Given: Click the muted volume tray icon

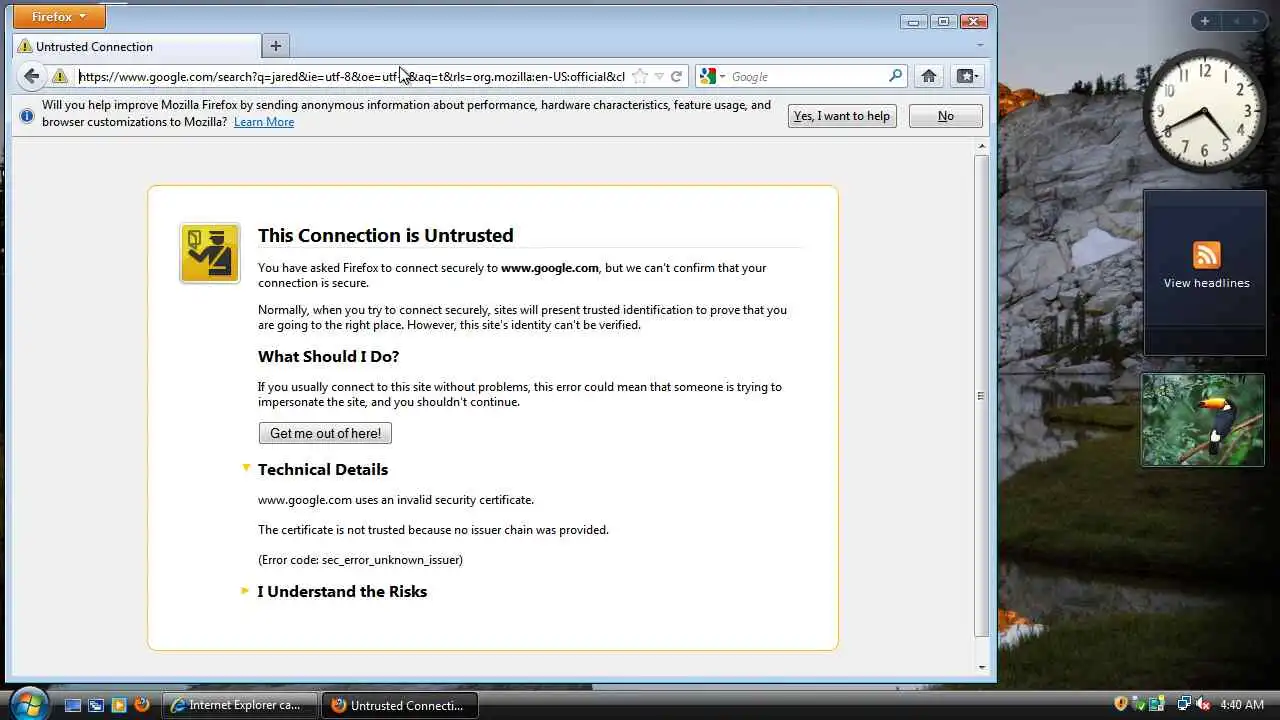Looking at the screenshot, I should [x=1203, y=704].
